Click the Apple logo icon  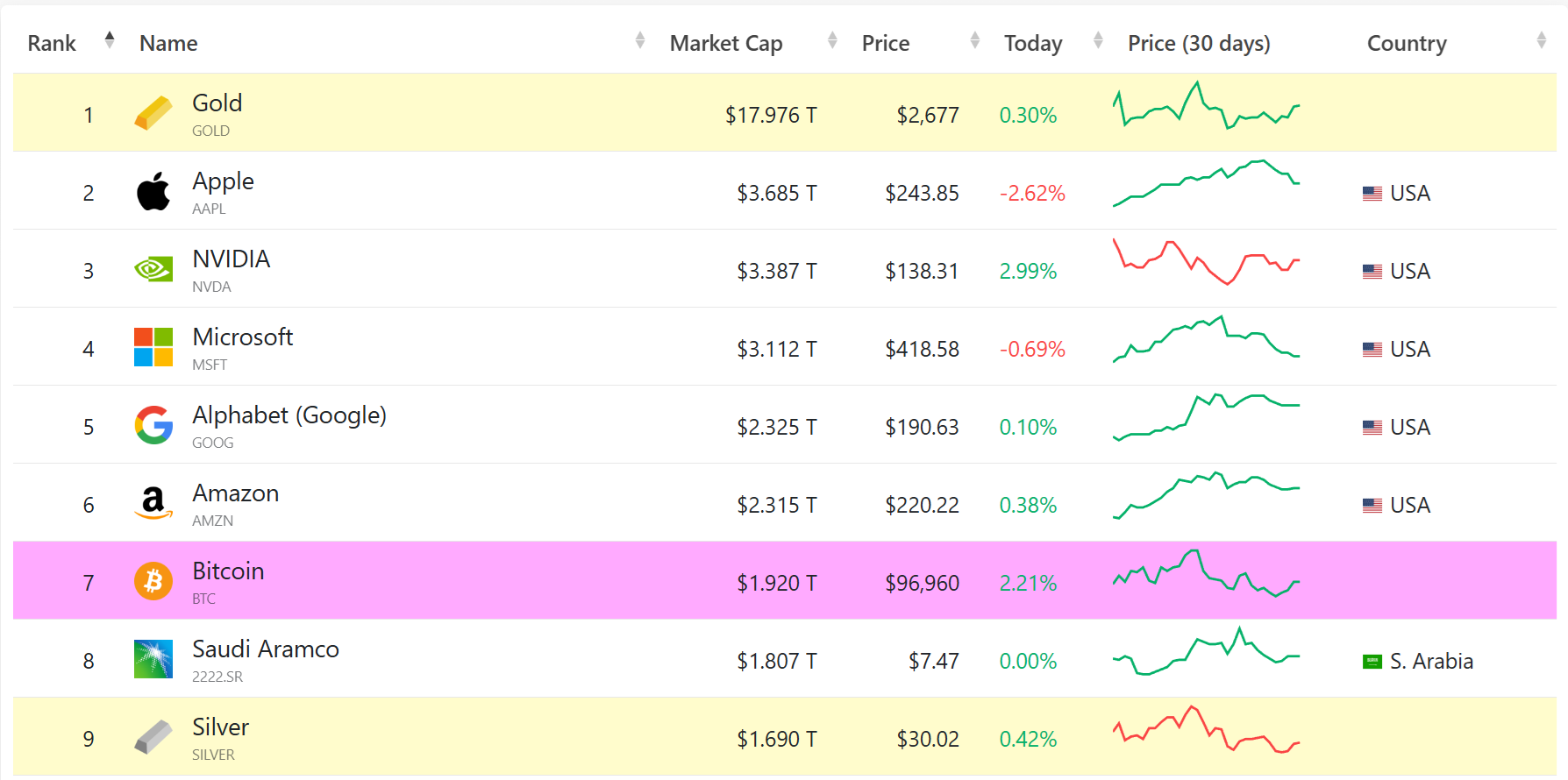point(153,192)
